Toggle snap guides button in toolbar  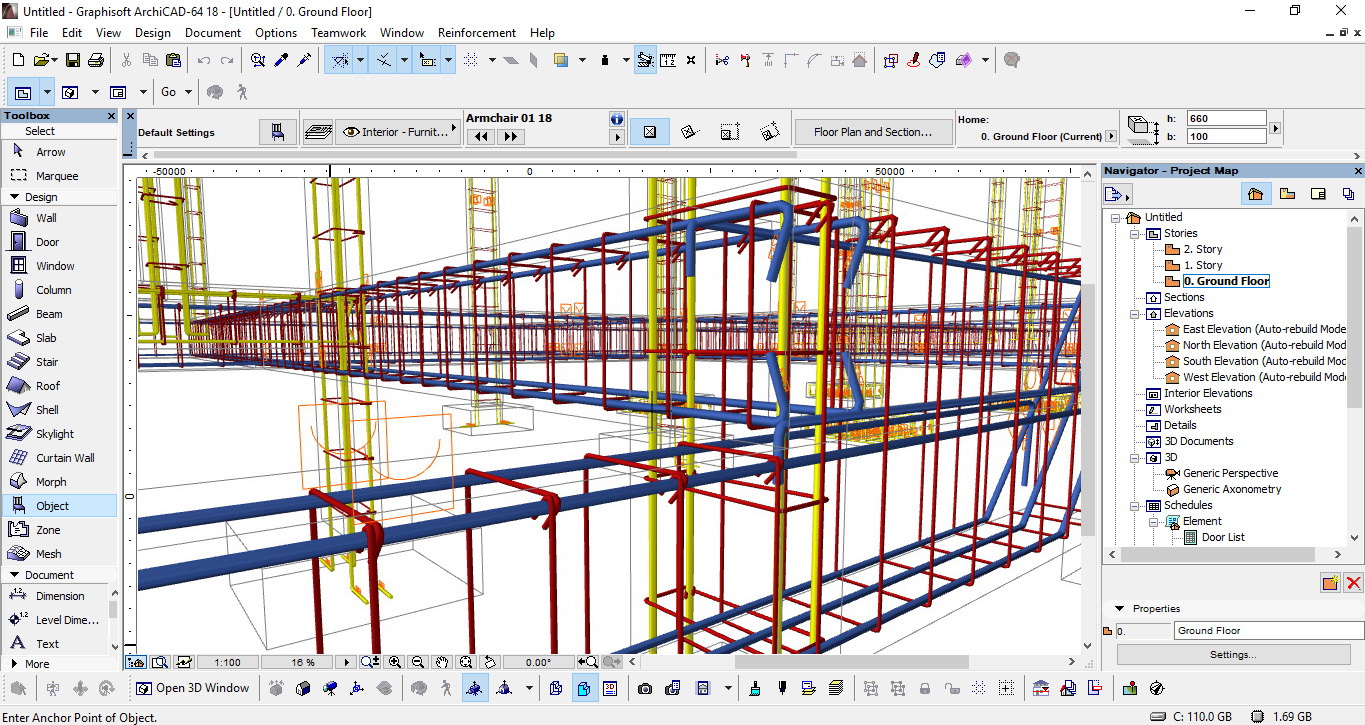coord(384,60)
